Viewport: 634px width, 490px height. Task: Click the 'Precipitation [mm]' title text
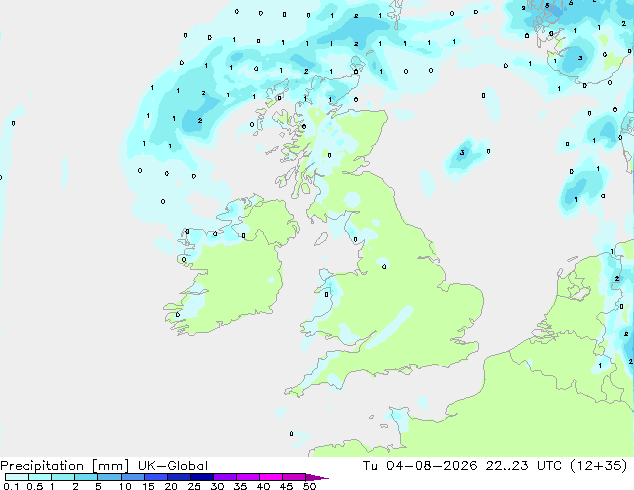click(x=64, y=466)
